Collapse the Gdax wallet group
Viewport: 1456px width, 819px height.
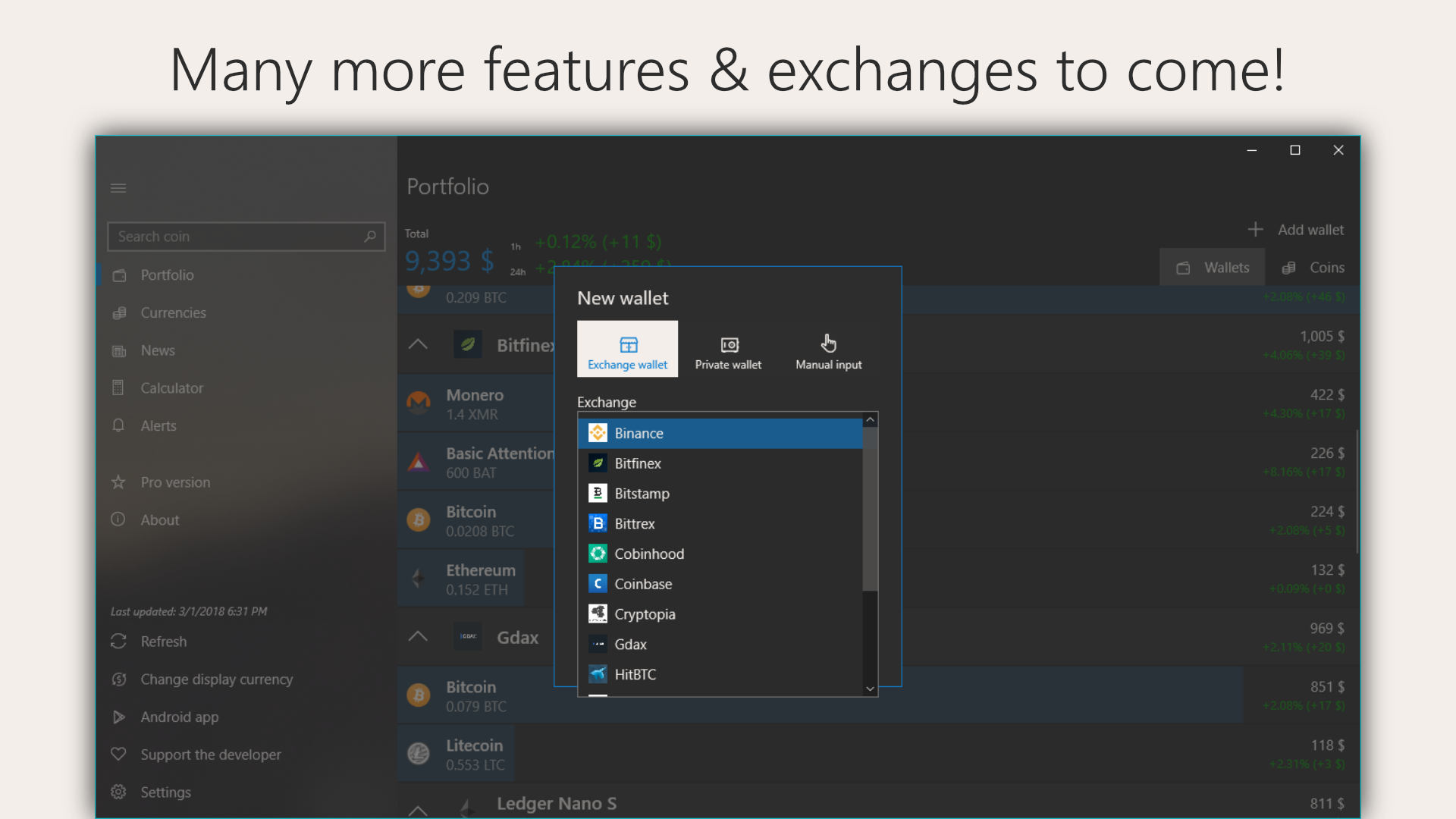(418, 637)
